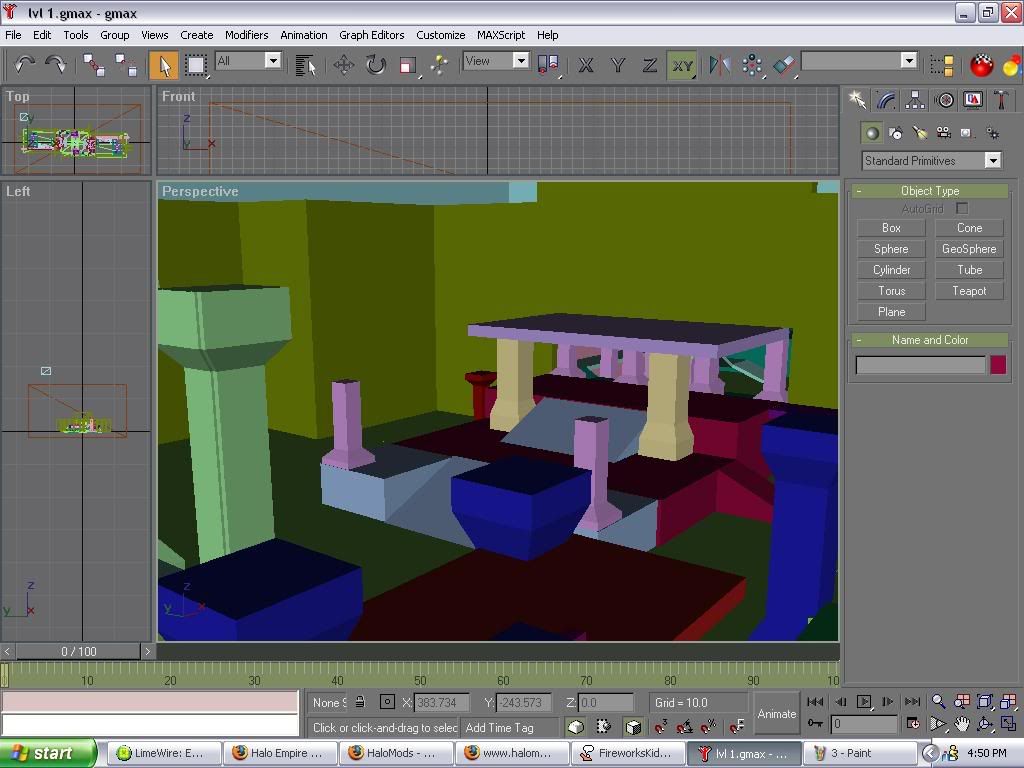Click the Mirror Selected Objects icon
Image resolution: width=1024 pixels, height=768 pixels.
click(x=720, y=65)
